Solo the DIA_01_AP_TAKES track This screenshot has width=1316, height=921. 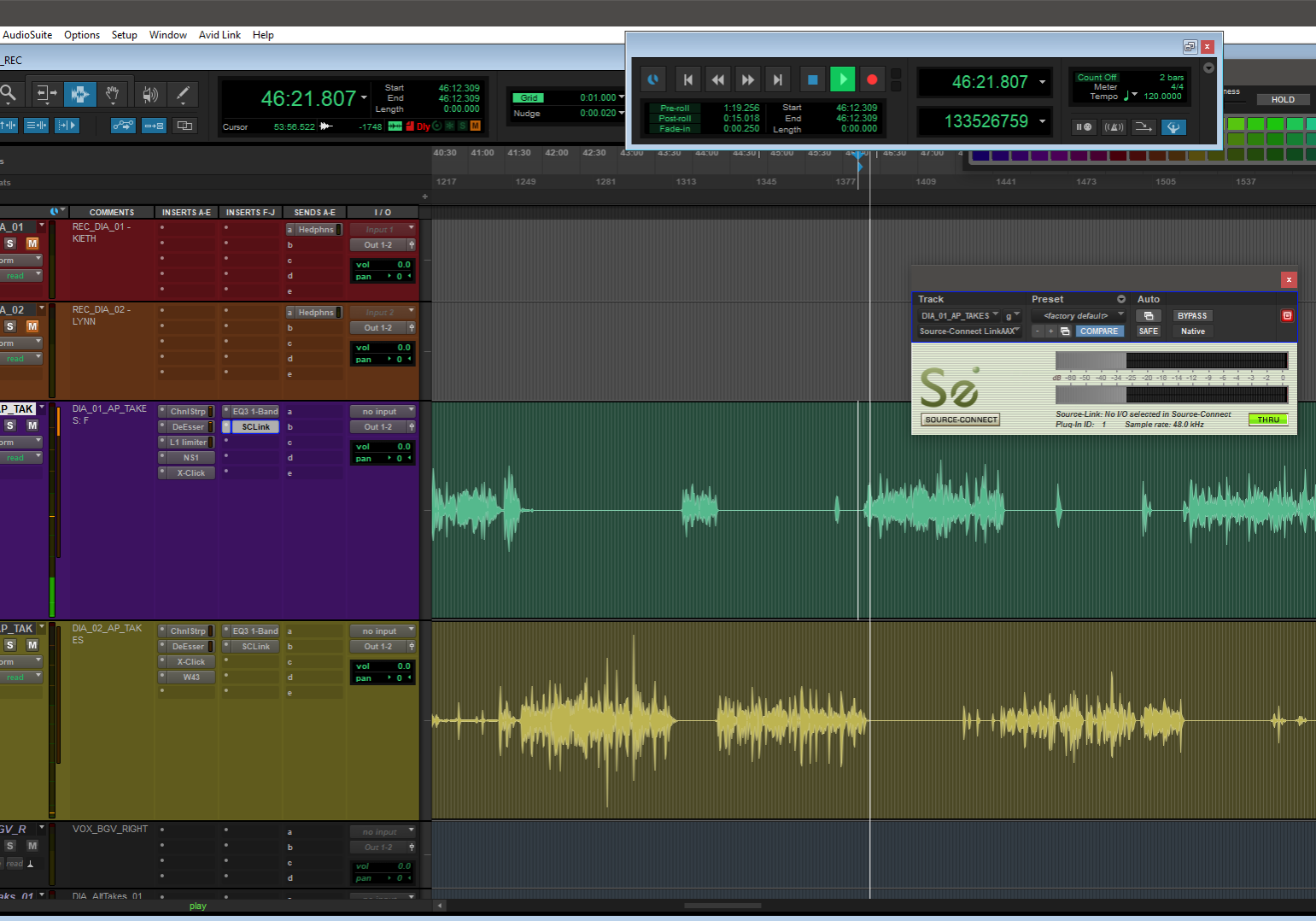(10, 425)
